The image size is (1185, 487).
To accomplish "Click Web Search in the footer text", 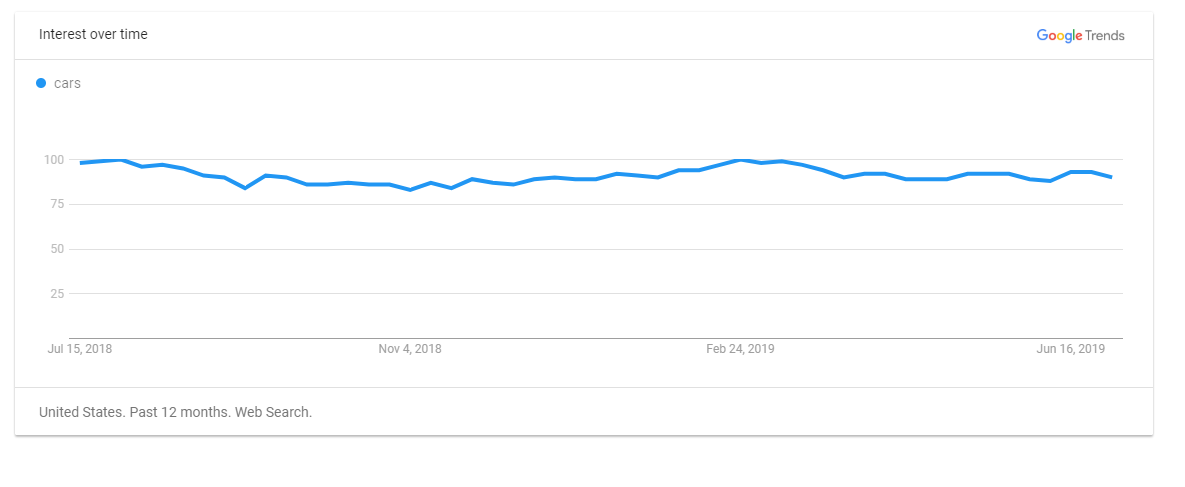I will (273, 413).
